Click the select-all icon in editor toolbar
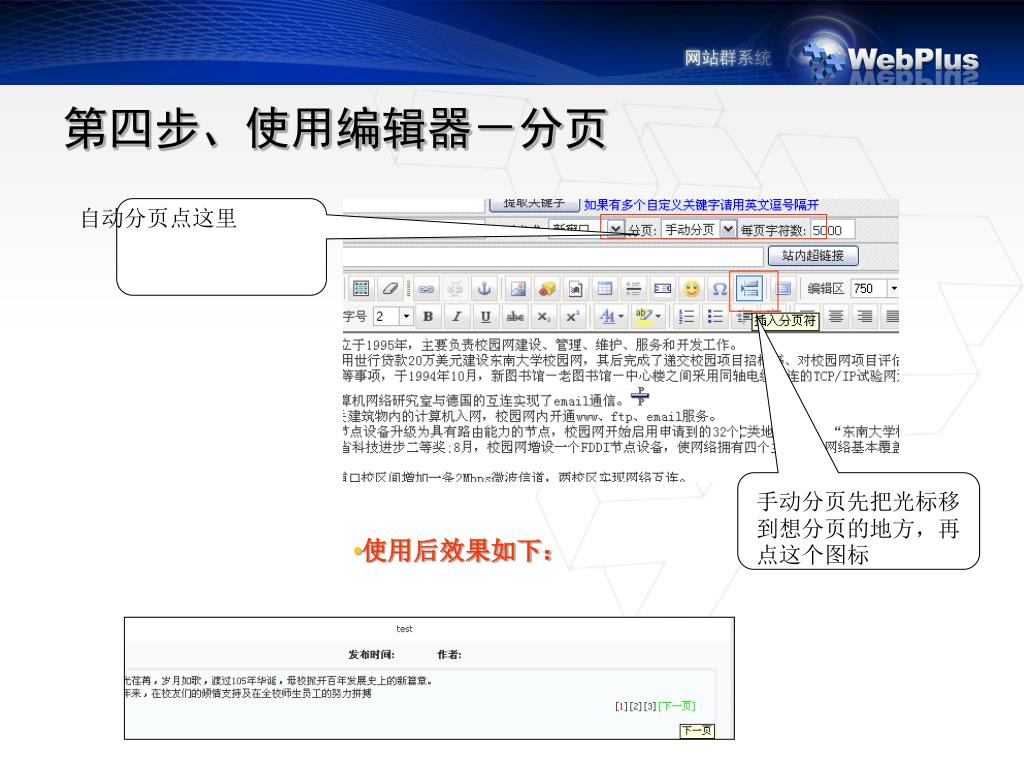Viewport: 1024px width, 768px height. [360, 288]
